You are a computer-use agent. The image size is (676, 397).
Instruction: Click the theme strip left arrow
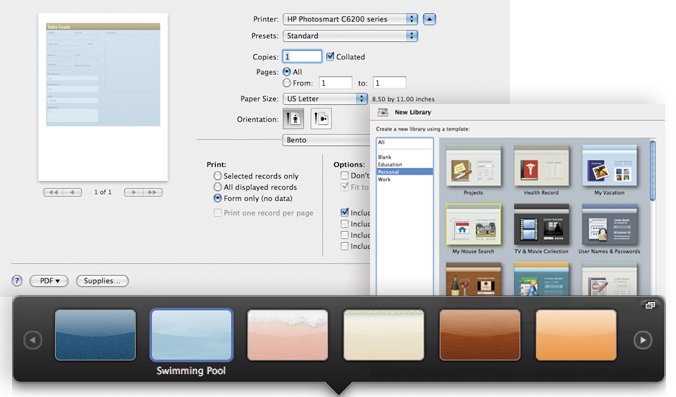coord(33,340)
